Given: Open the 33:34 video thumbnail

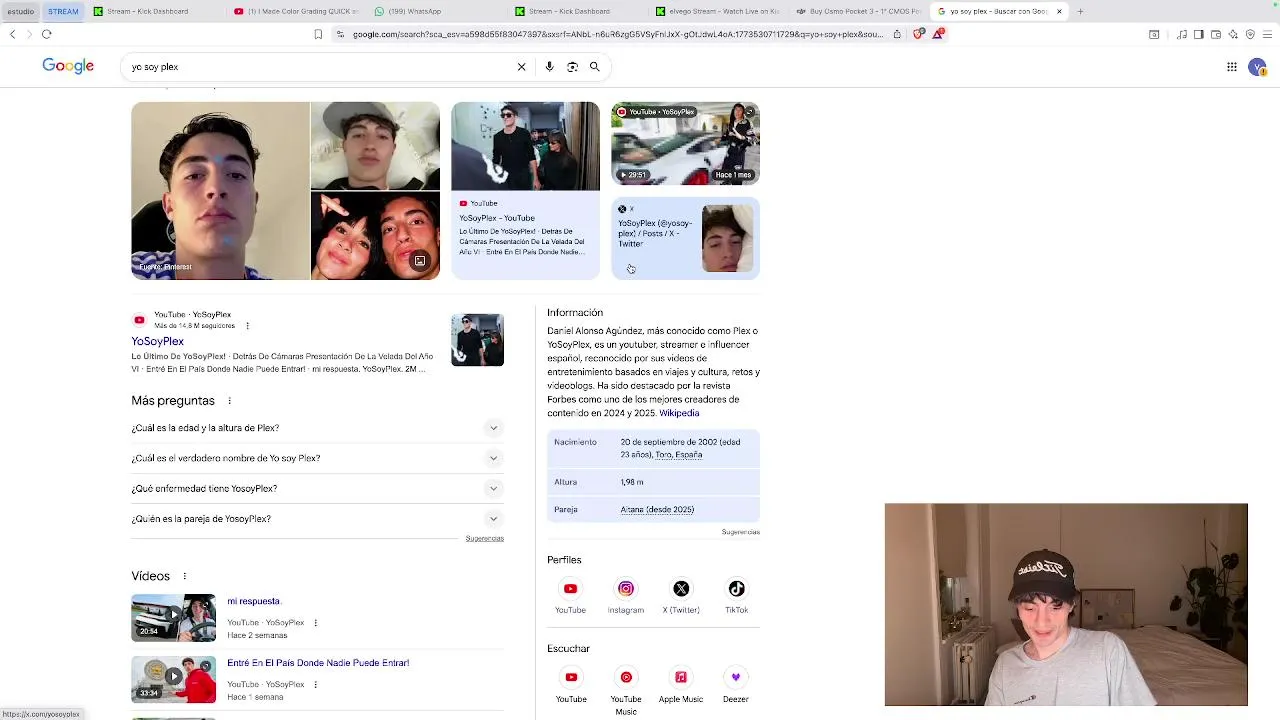Looking at the screenshot, I should (x=173, y=680).
